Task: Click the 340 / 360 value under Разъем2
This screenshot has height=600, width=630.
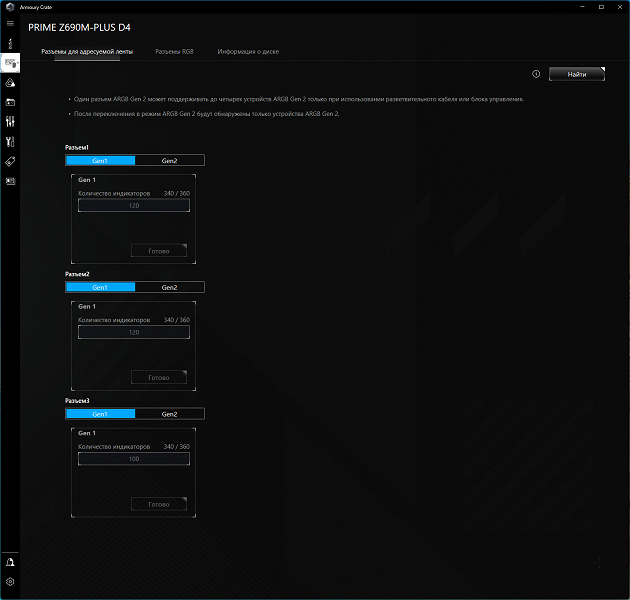Action: [177, 320]
